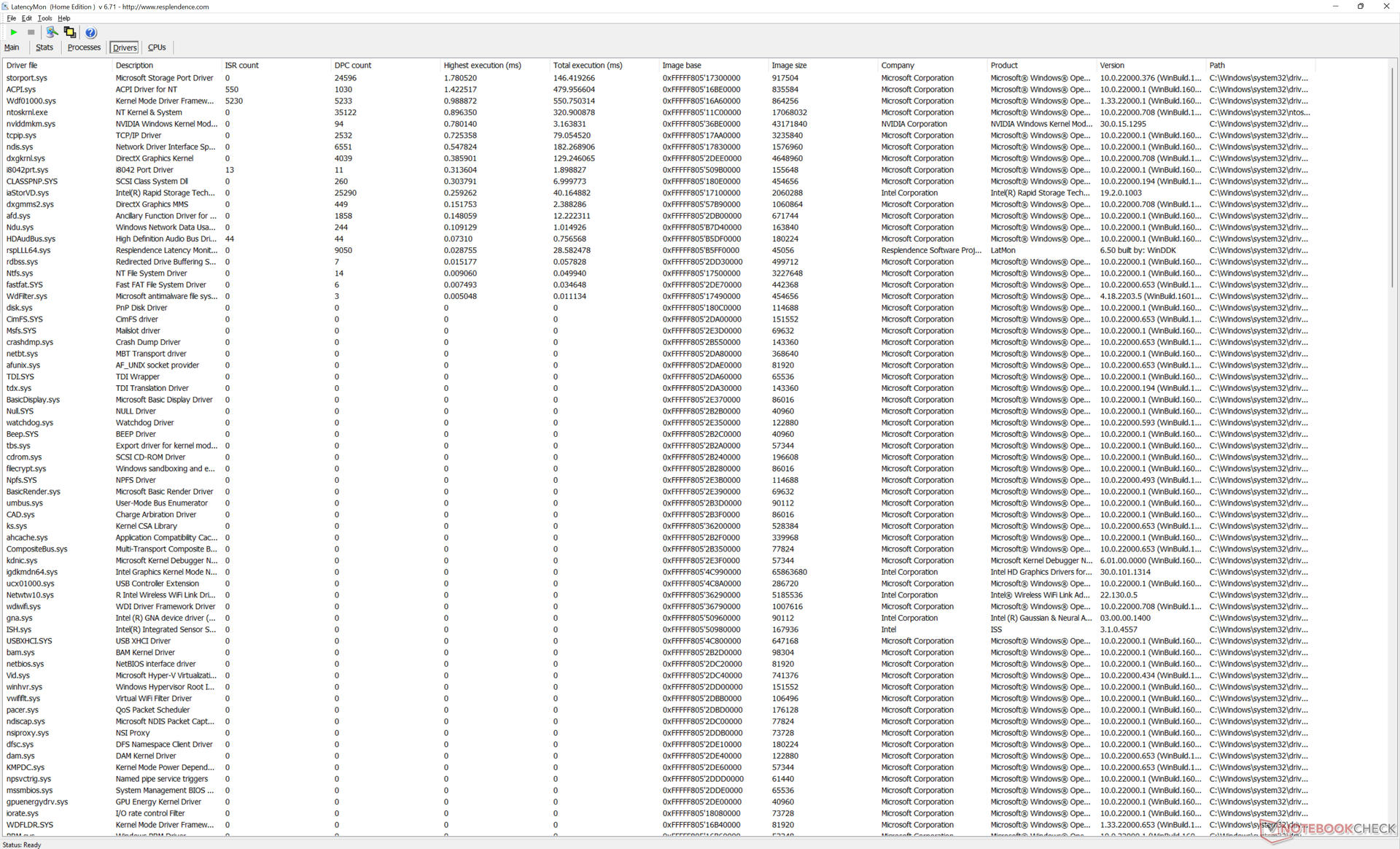Click the computer options toolbar icon
1400x849 pixels.
[52, 32]
